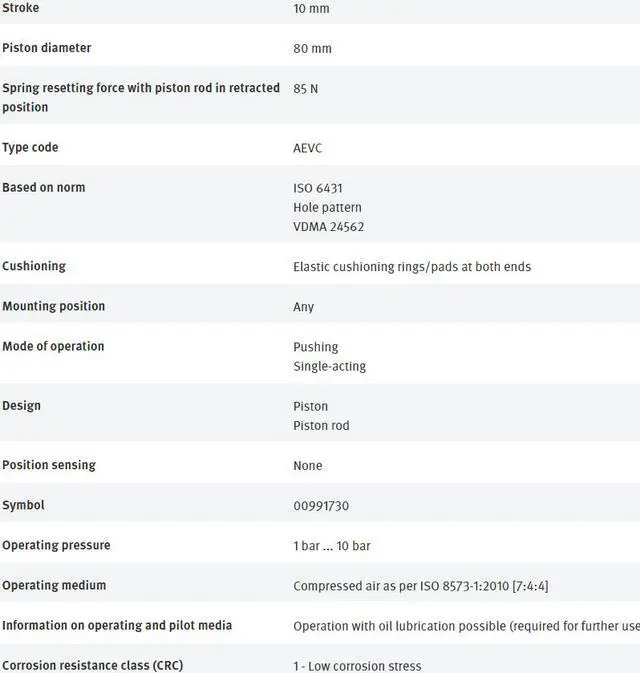Click the oil lubrication operation note
Screen dimensions: 640x673
[465, 626]
